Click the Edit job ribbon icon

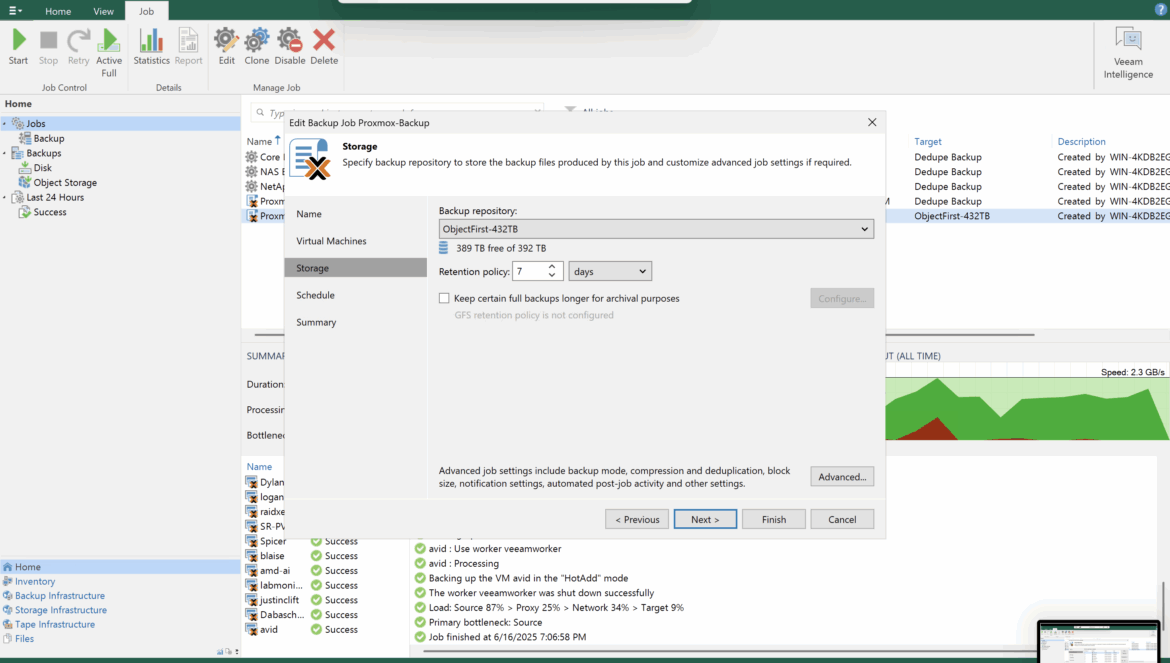point(226,47)
